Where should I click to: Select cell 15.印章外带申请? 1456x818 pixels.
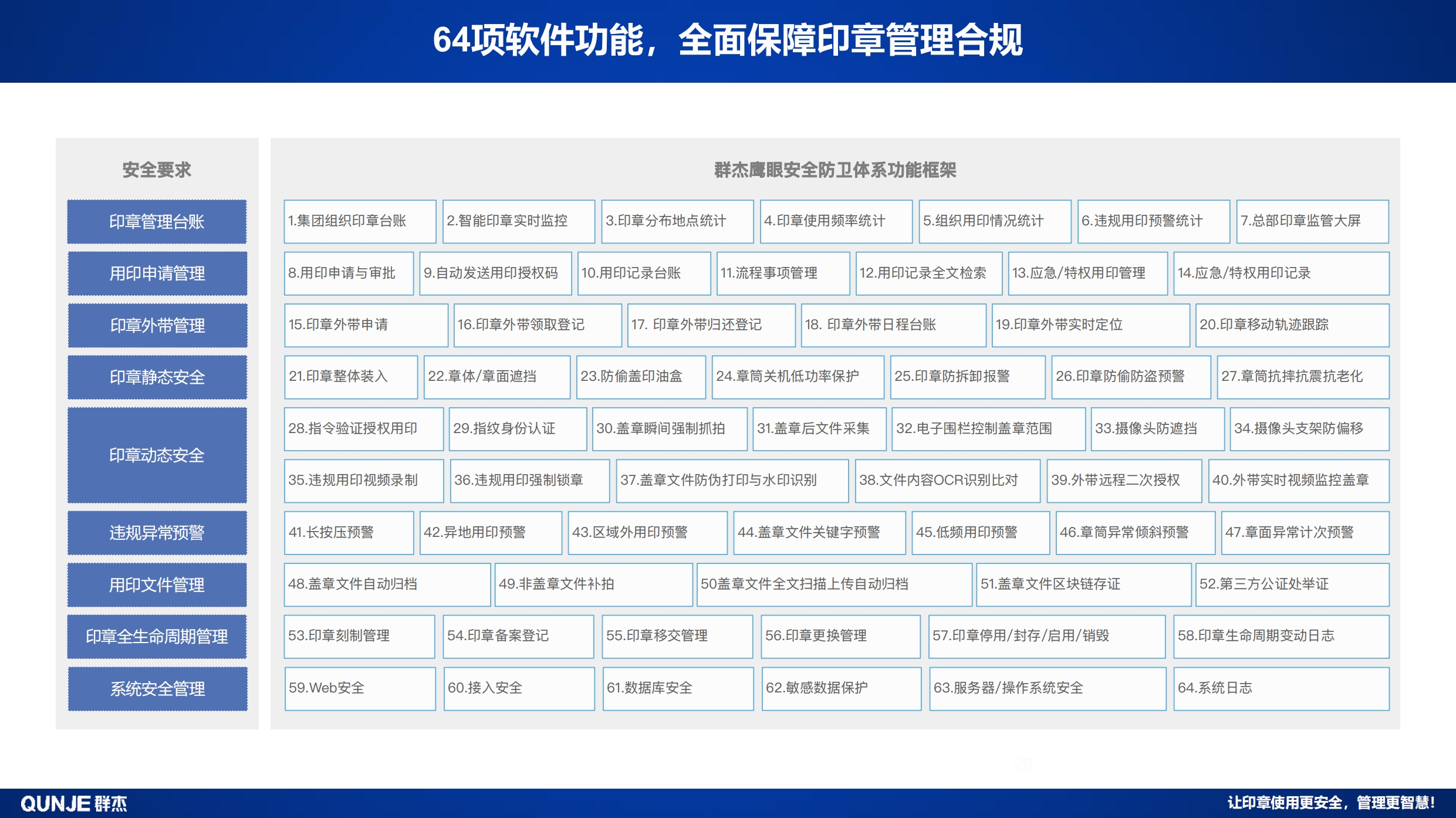tap(366, 326)
